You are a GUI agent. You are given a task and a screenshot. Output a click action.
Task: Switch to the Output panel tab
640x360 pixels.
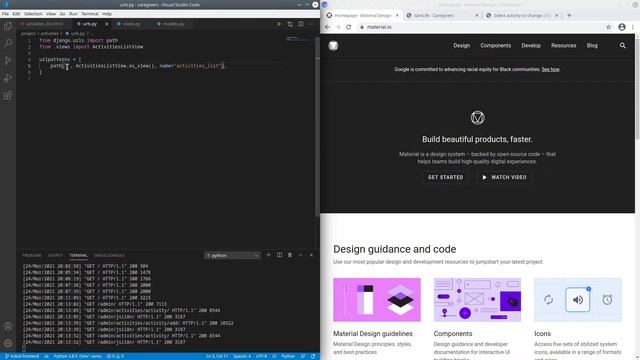coord(56,256)
